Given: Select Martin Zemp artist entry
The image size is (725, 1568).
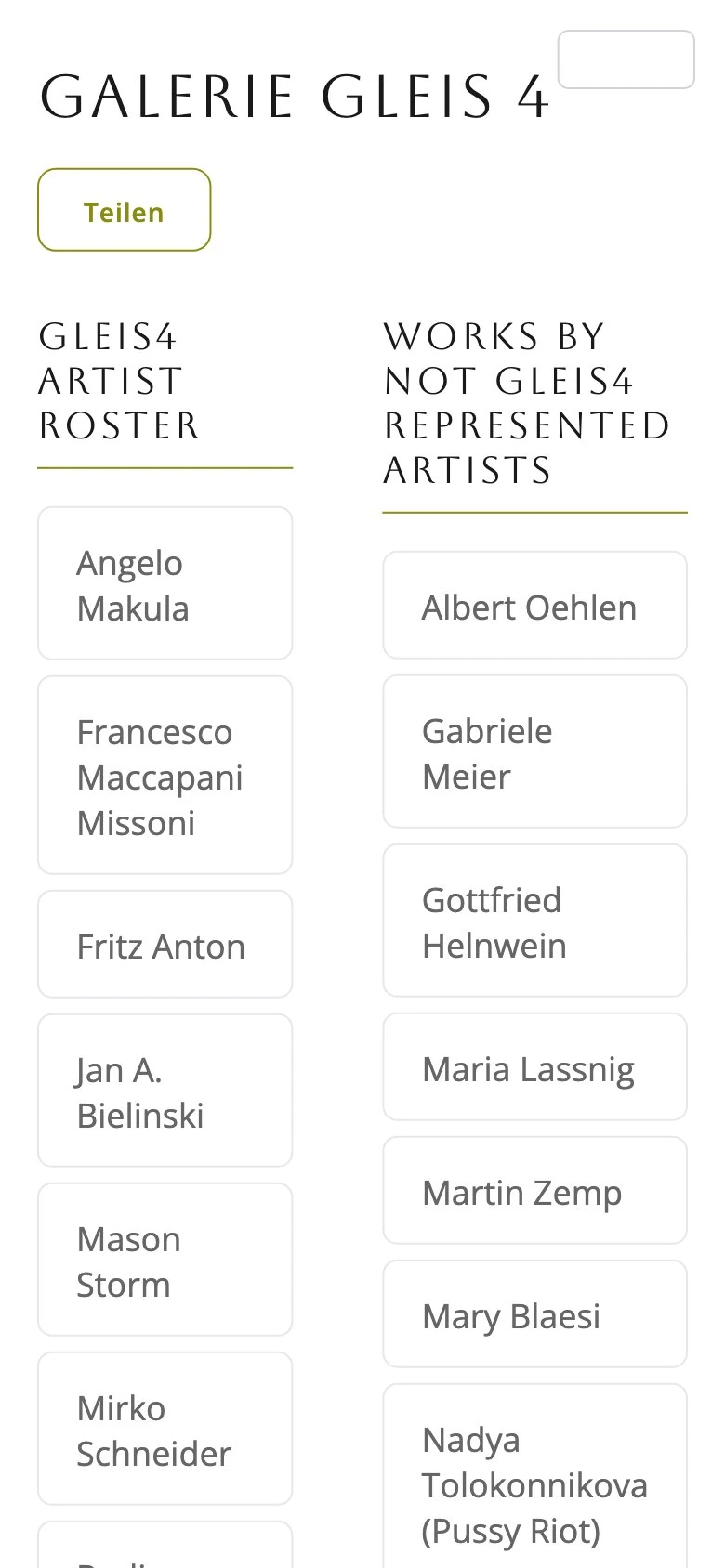Looking at the screenshot, I should 535,1191.
